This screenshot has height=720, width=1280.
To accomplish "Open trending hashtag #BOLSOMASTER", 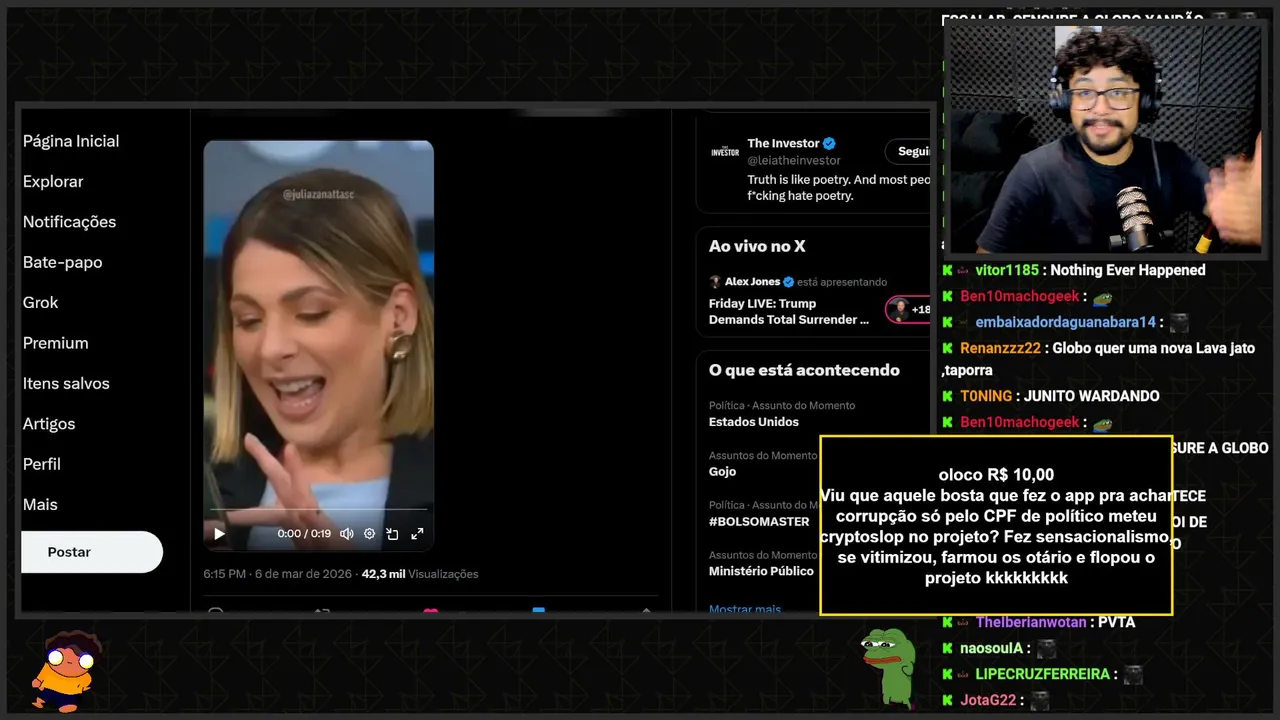I will 759,522.
